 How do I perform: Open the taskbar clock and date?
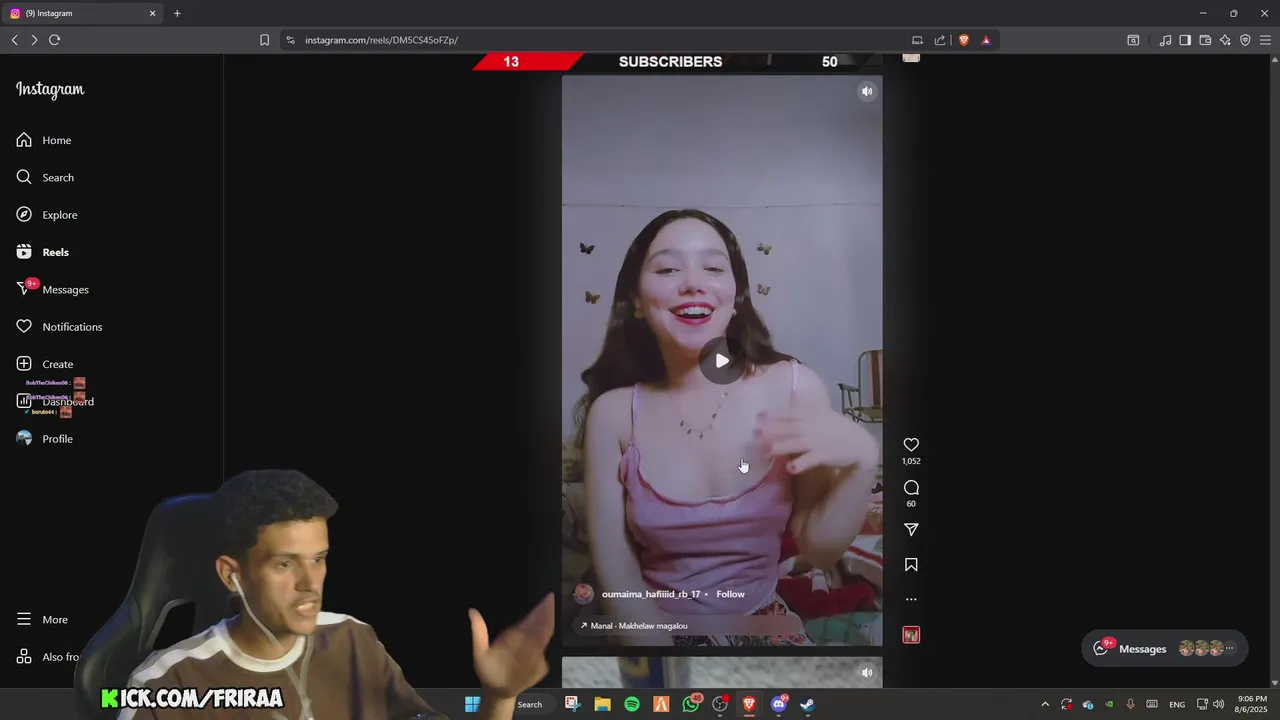pos(1252,704)
